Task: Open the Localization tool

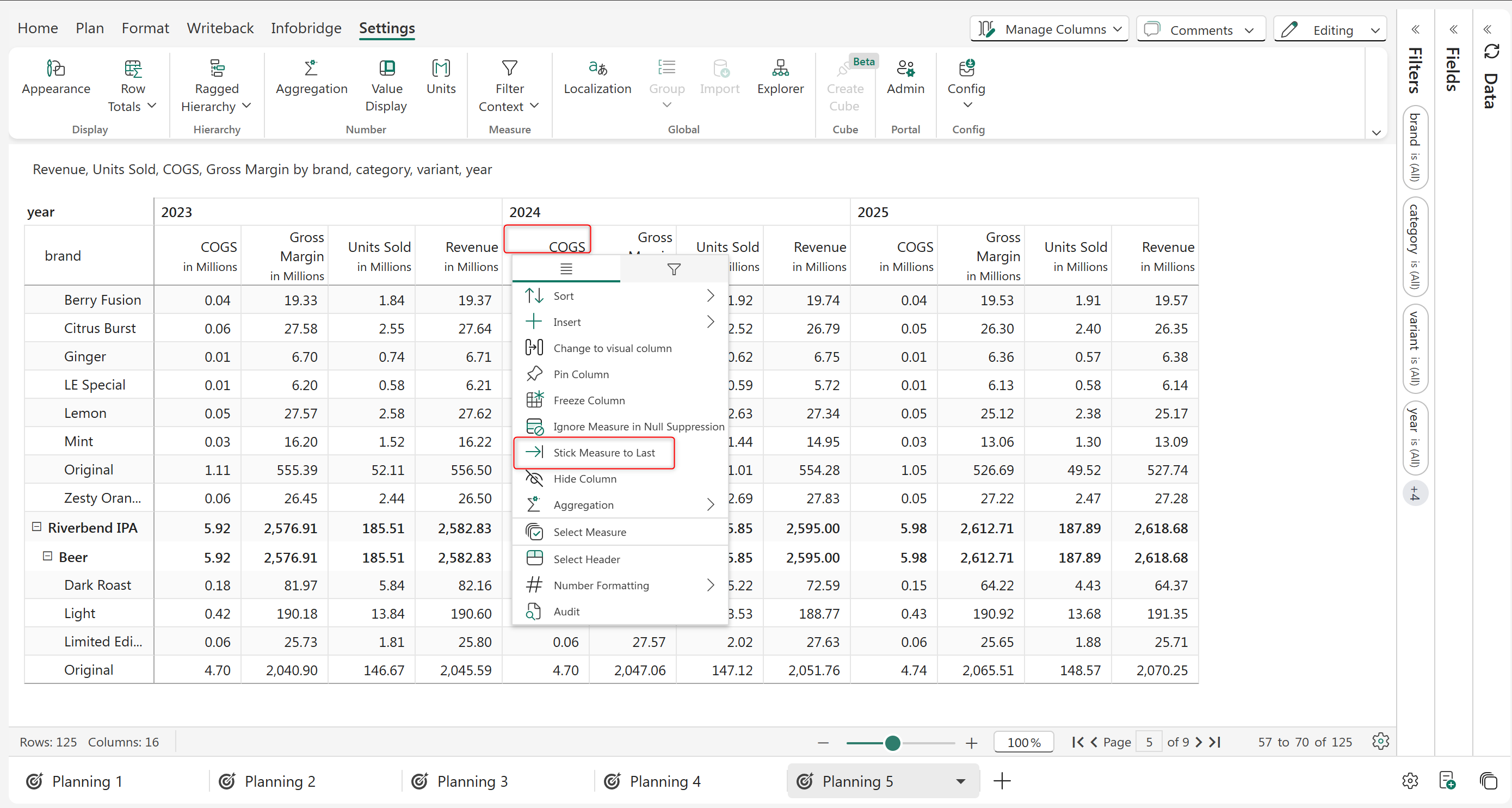Action: pyautogui.click(x=597, y=69)
